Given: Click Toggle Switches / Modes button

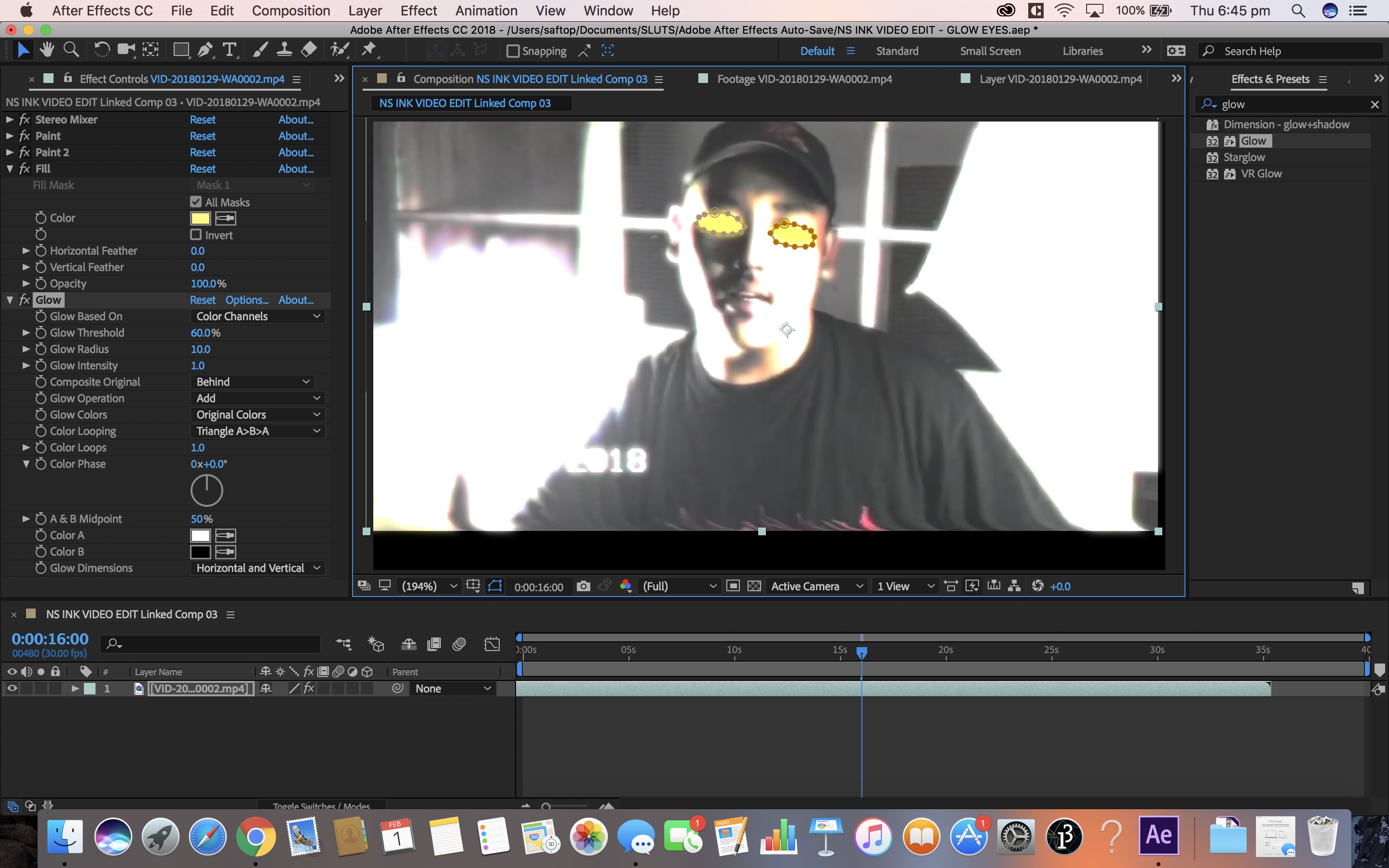Looking at the screenshot, I should pyautogui.click(x=321, y=806).
